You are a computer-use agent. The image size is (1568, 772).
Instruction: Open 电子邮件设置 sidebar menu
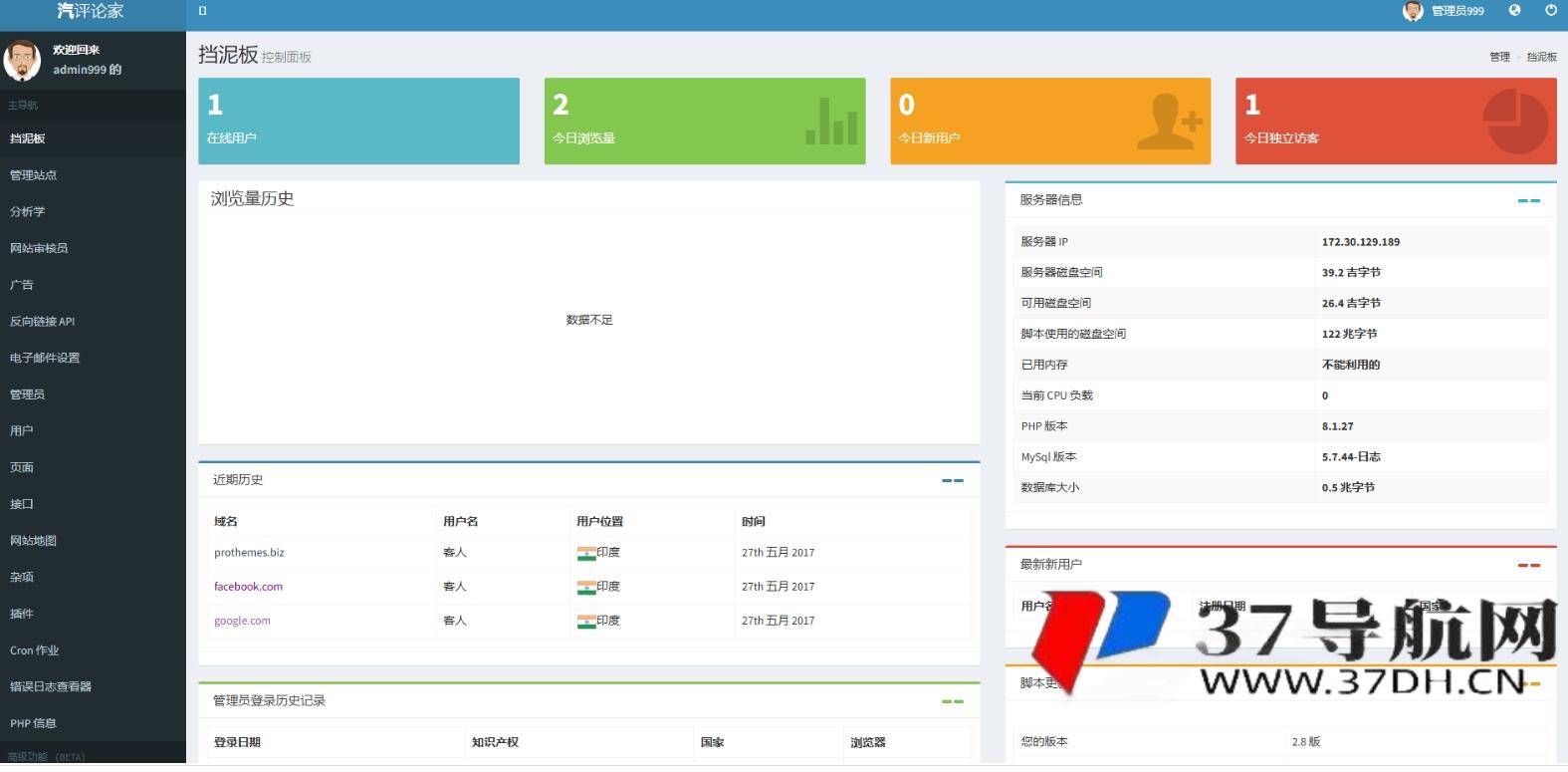point(45,358)
